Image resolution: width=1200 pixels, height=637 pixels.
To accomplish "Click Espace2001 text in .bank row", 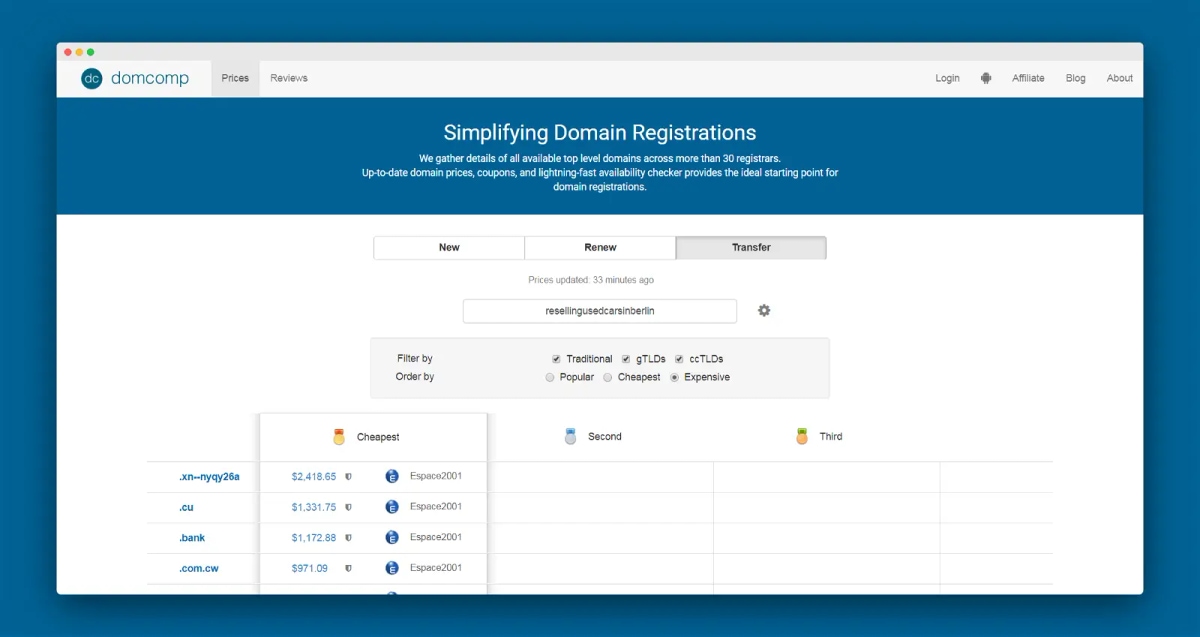I will 436,537.
